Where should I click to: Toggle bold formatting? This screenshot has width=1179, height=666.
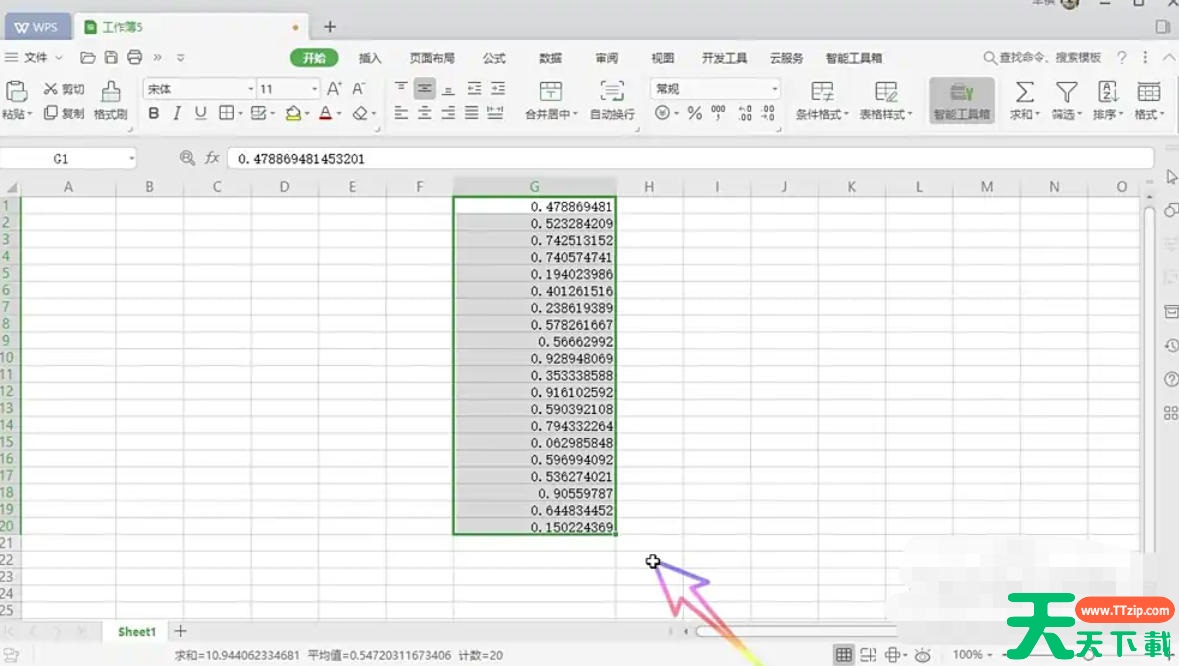pyautogui.click(x=152, y=113)
